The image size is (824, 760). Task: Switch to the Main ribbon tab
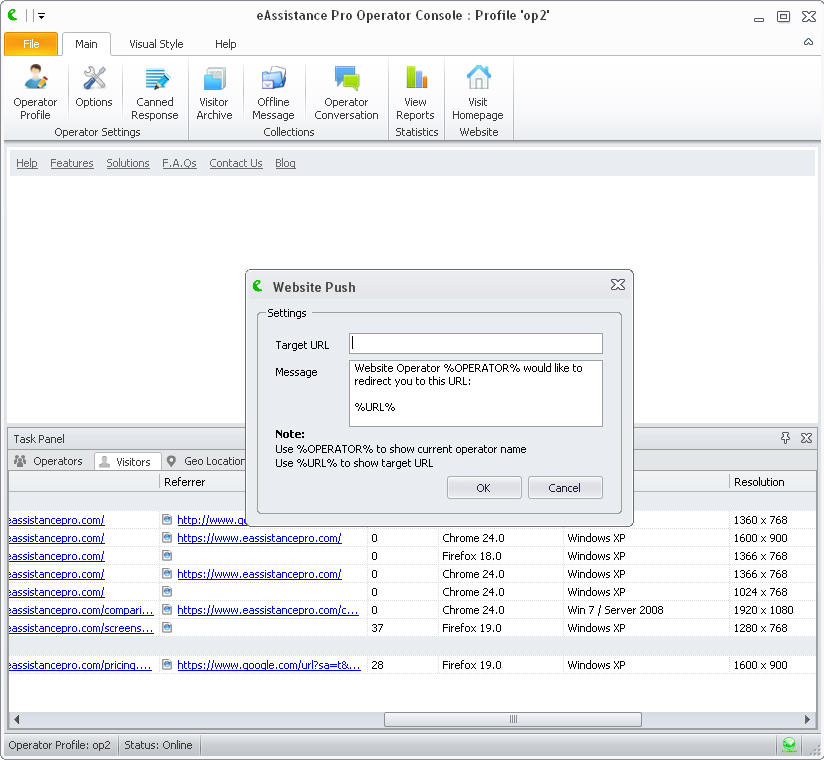point(86,44)
